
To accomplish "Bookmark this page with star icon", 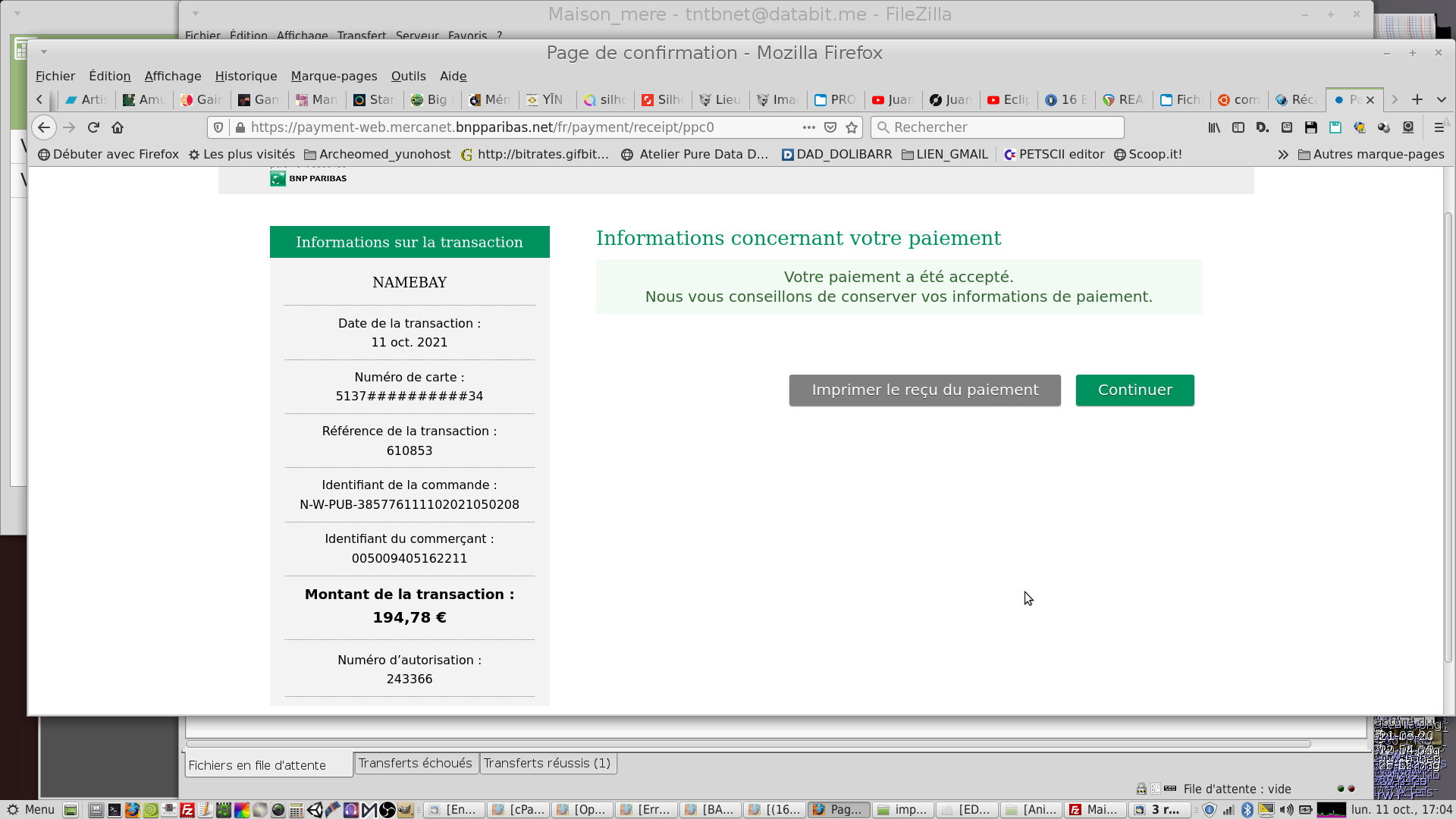I will pyautogui.click(x=852, y=127).
